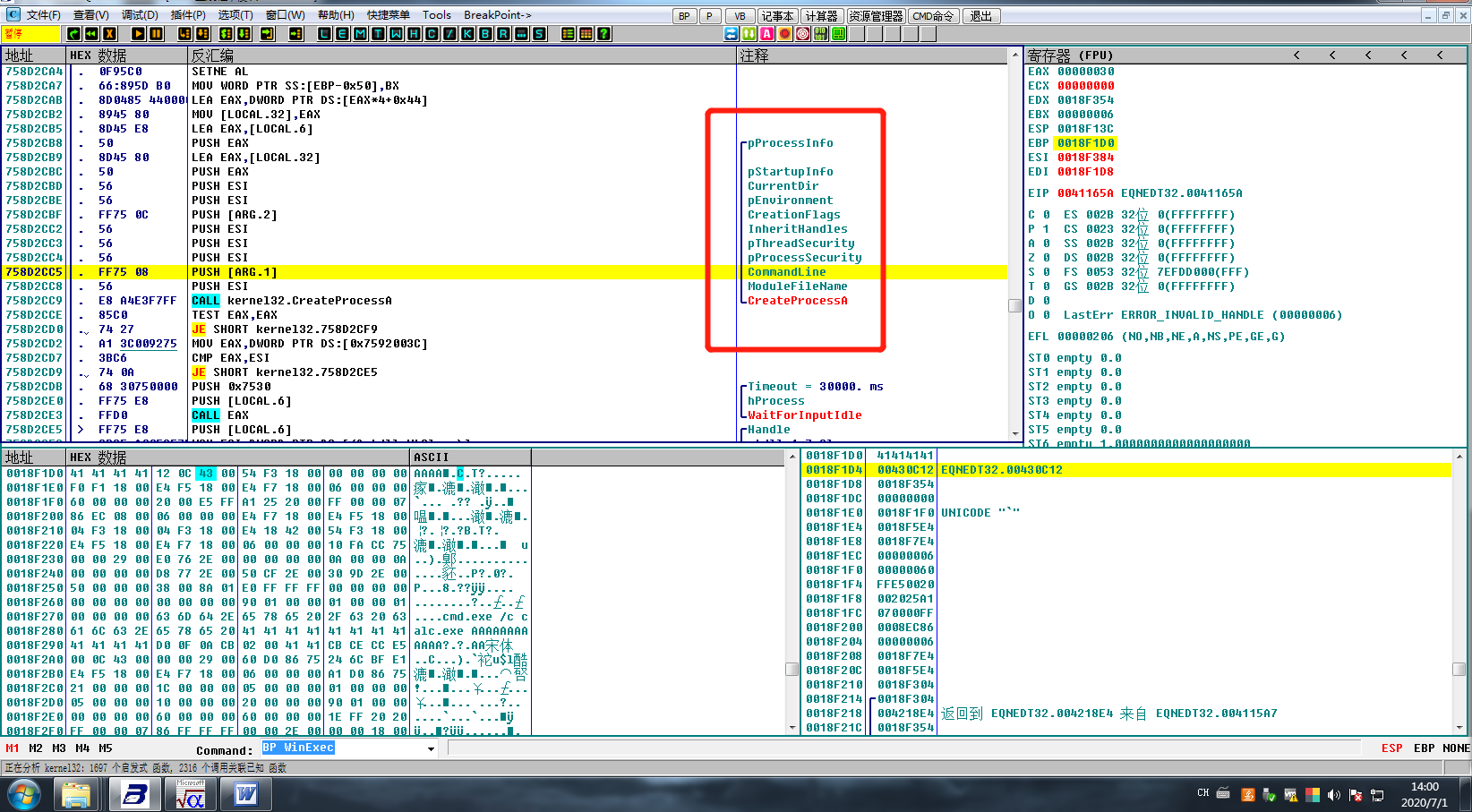Open Memory map with M icon

[x=360, y=34]
